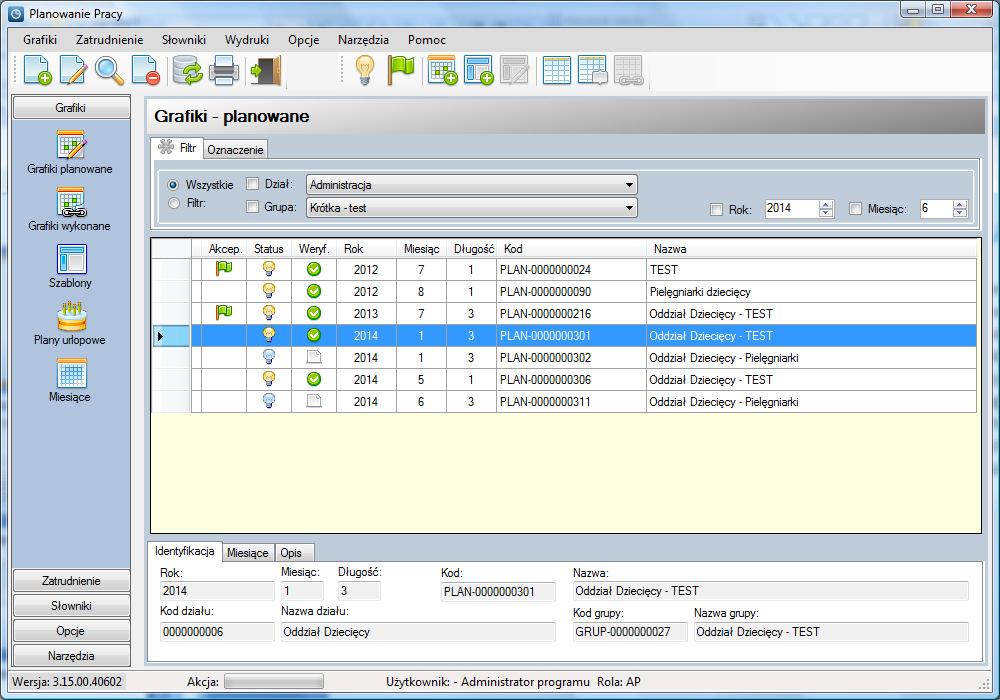1000x700 pixels.
Task: Switch to the Identyfikacja tab
Action: (184, 551)
